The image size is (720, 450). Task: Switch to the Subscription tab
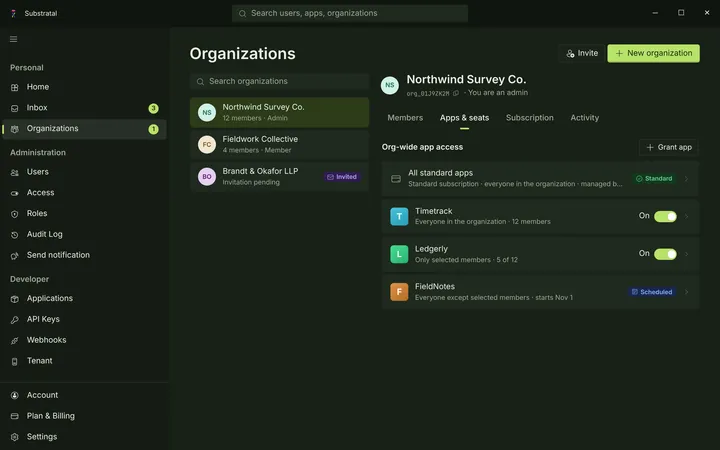[x=529, y=118]
